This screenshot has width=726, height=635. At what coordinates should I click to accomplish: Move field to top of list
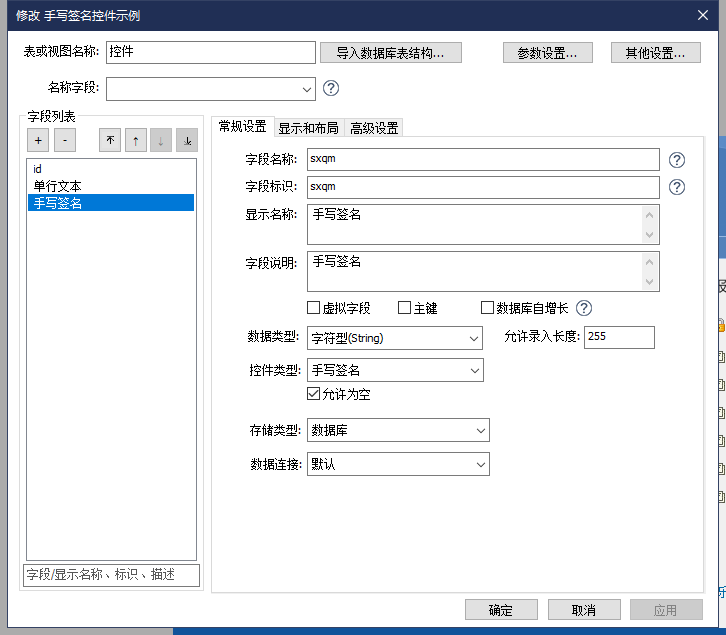(110, 141)
